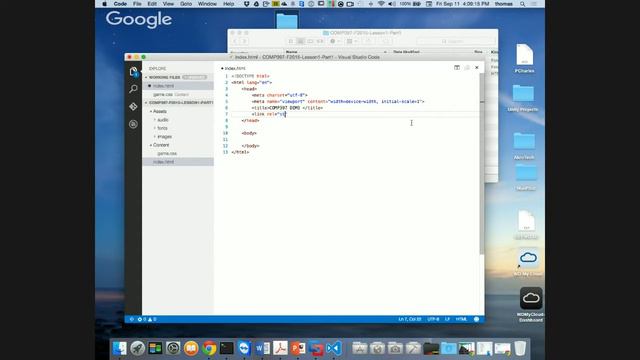Open TeamViewer from the Dock

tap(244, 348)
